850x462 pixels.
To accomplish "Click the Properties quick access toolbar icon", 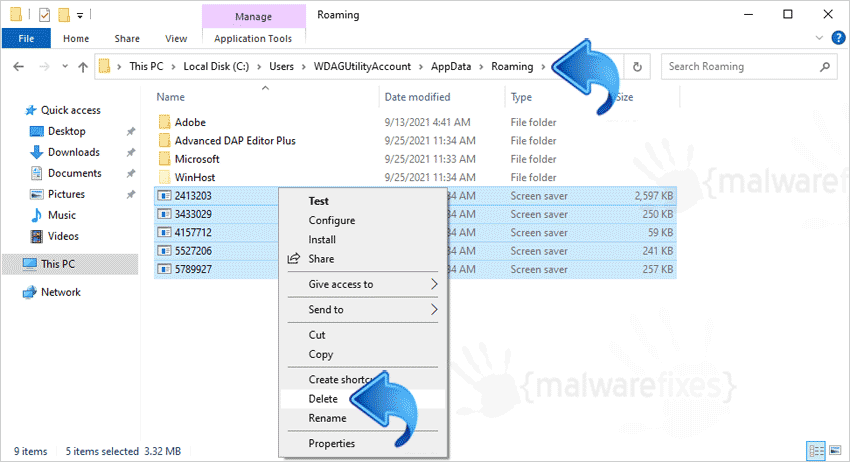I will coord(44,15).
